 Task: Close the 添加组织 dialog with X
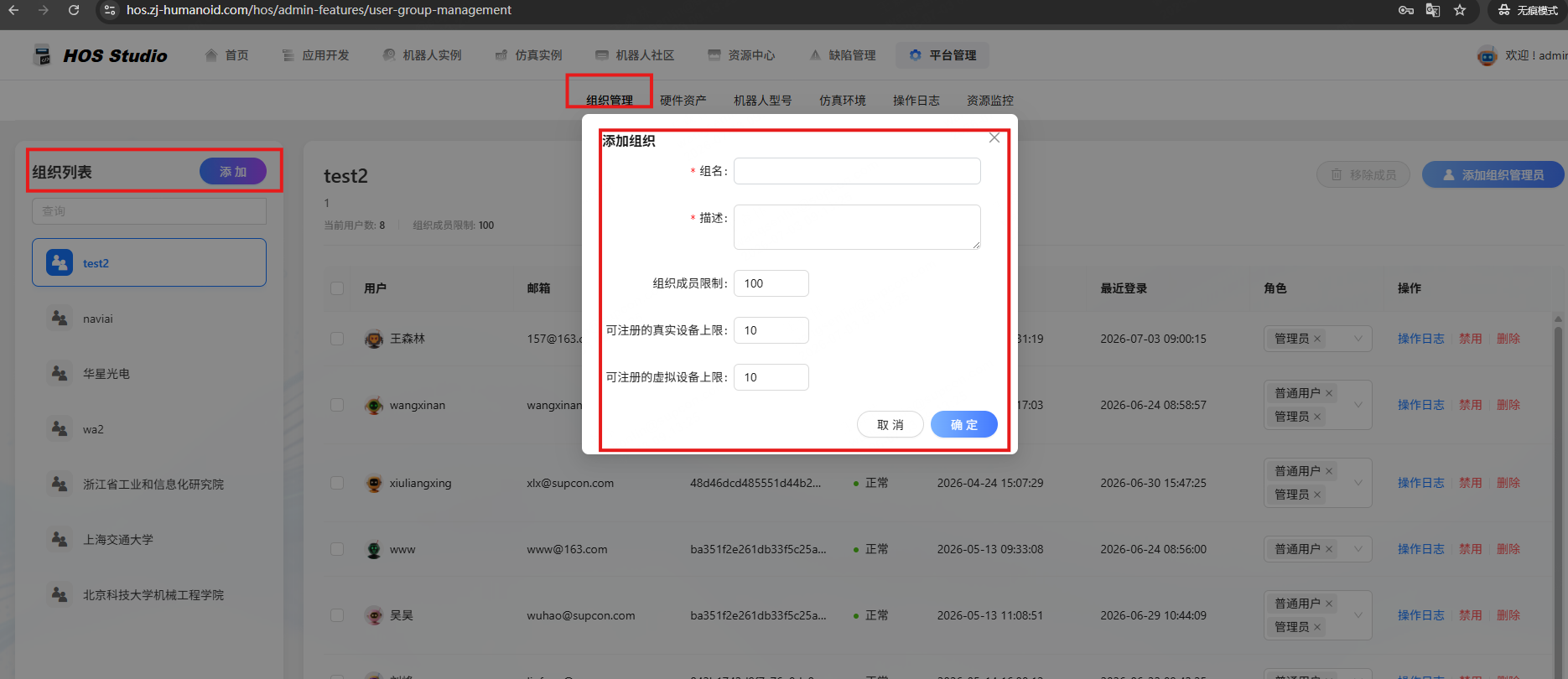pos(994,137)
